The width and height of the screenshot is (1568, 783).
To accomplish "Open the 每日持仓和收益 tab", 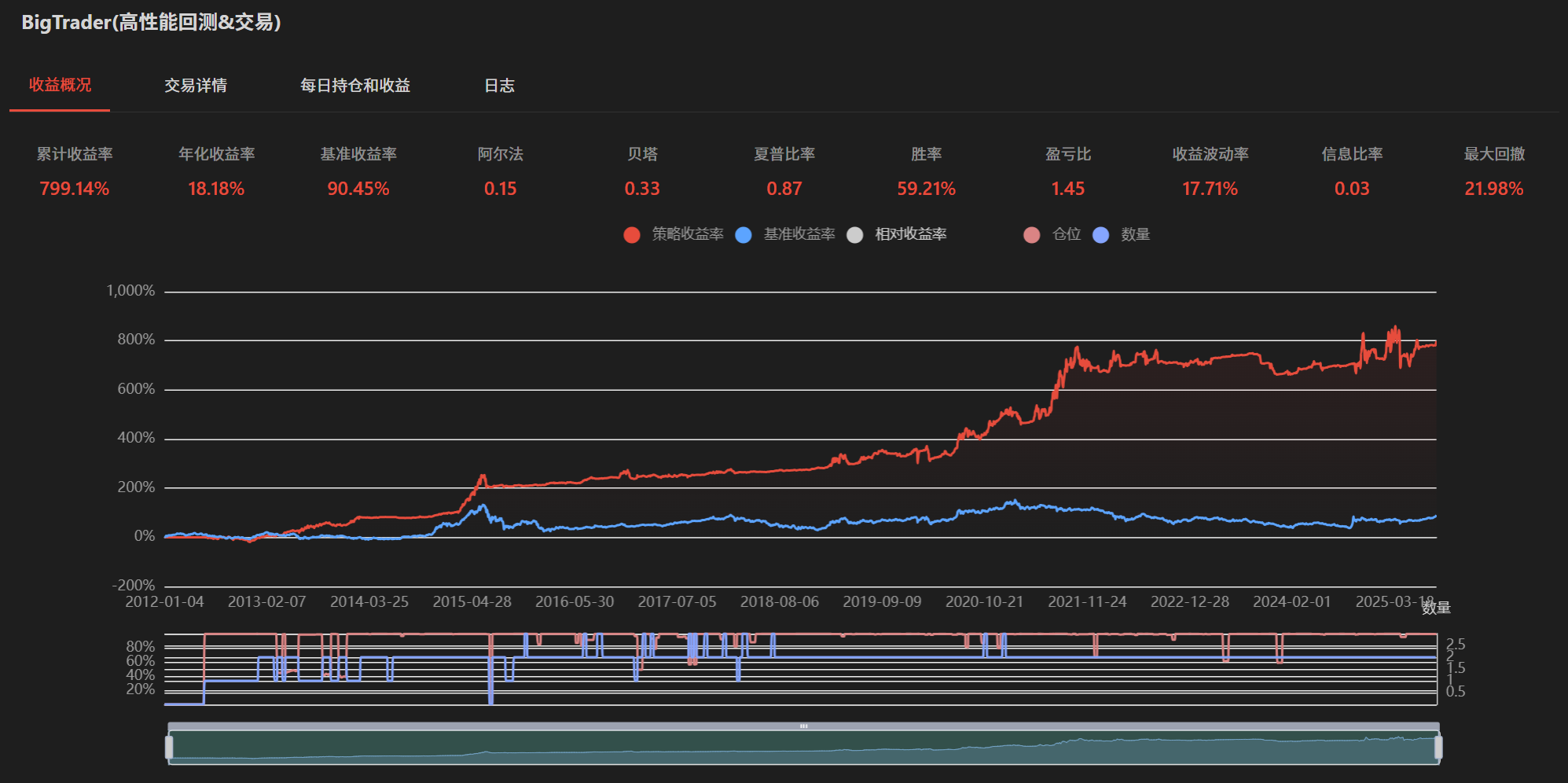I will 355,86.
